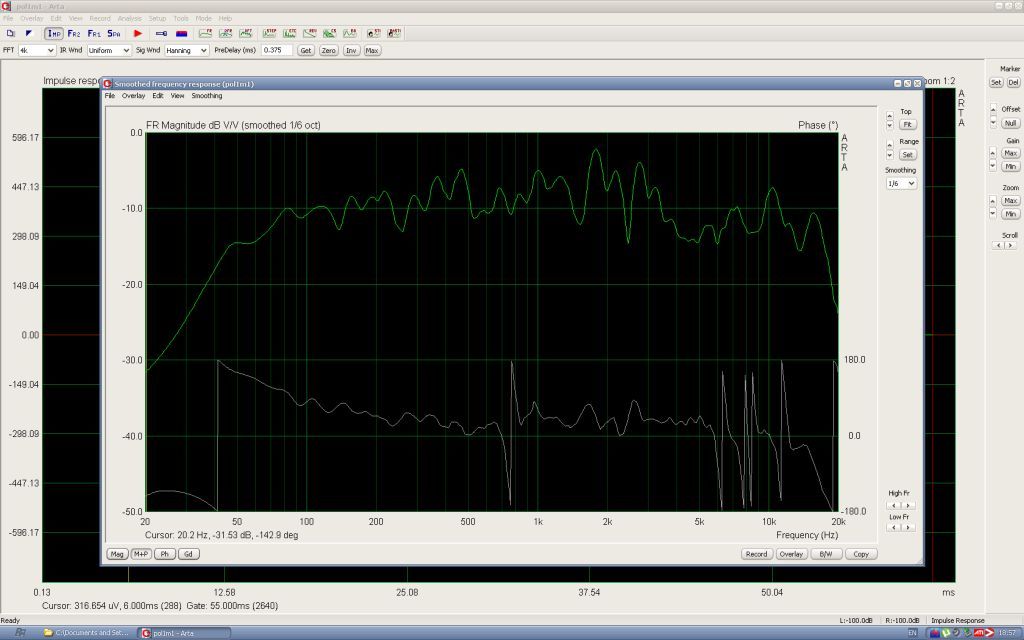Click the Fit button under Top
Image resolution: width=1024 pixels, height=640 pixels.
pos(907,125)
